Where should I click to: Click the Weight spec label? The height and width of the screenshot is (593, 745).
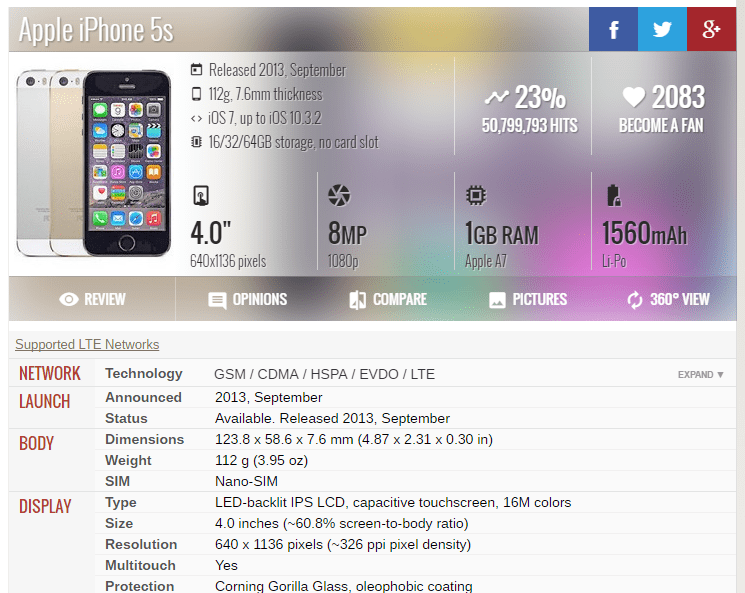point(128,460)
